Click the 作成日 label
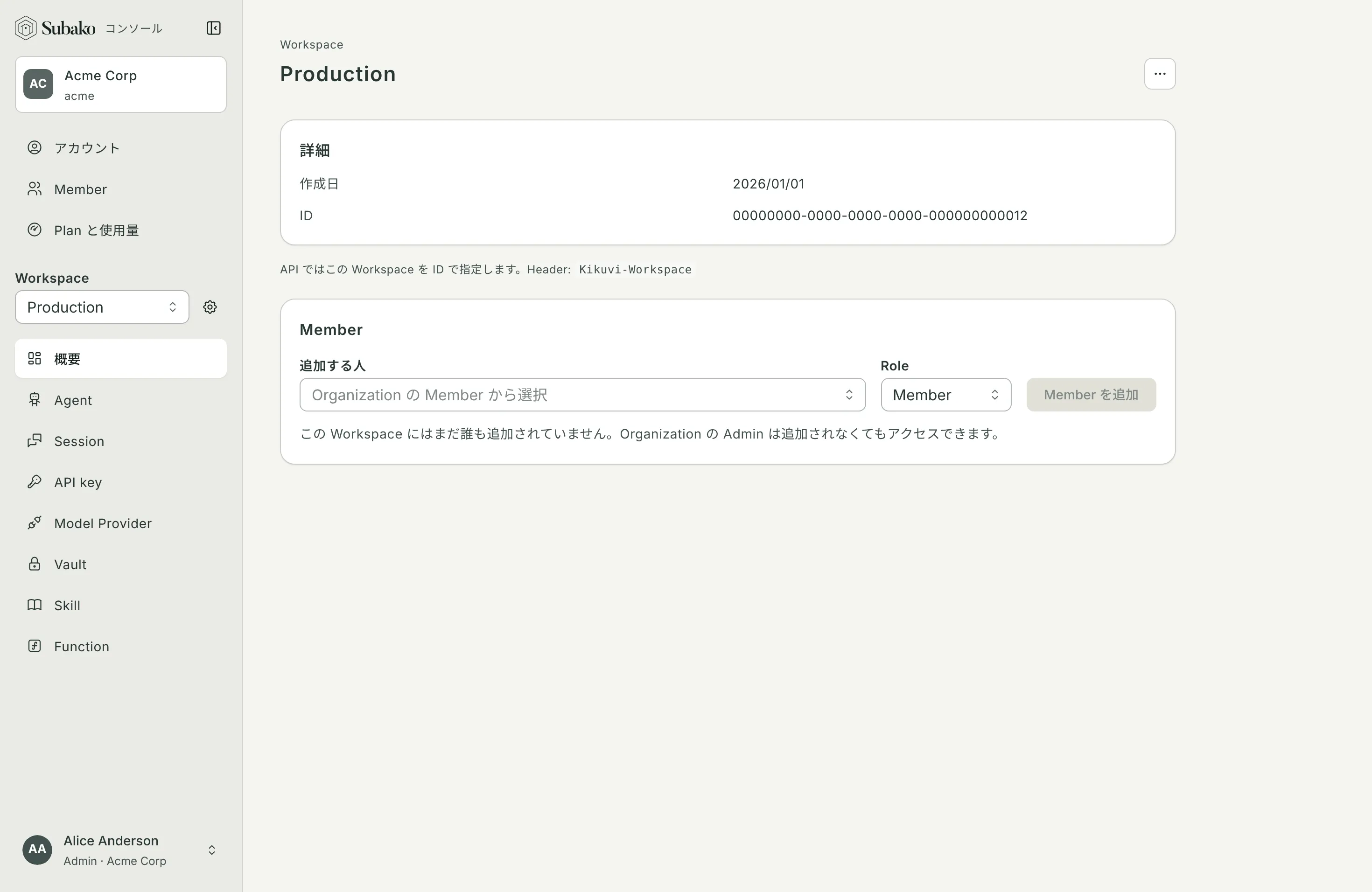Viewport: 1372px width, 892px height. 319,184
